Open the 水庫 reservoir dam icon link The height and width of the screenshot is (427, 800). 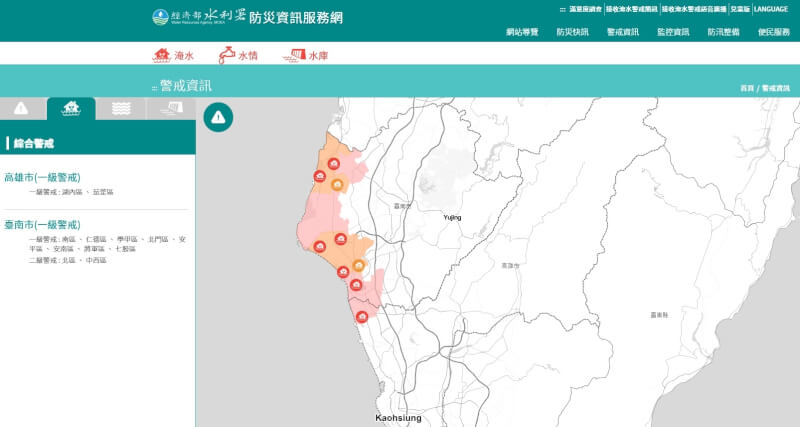point(305,56)
